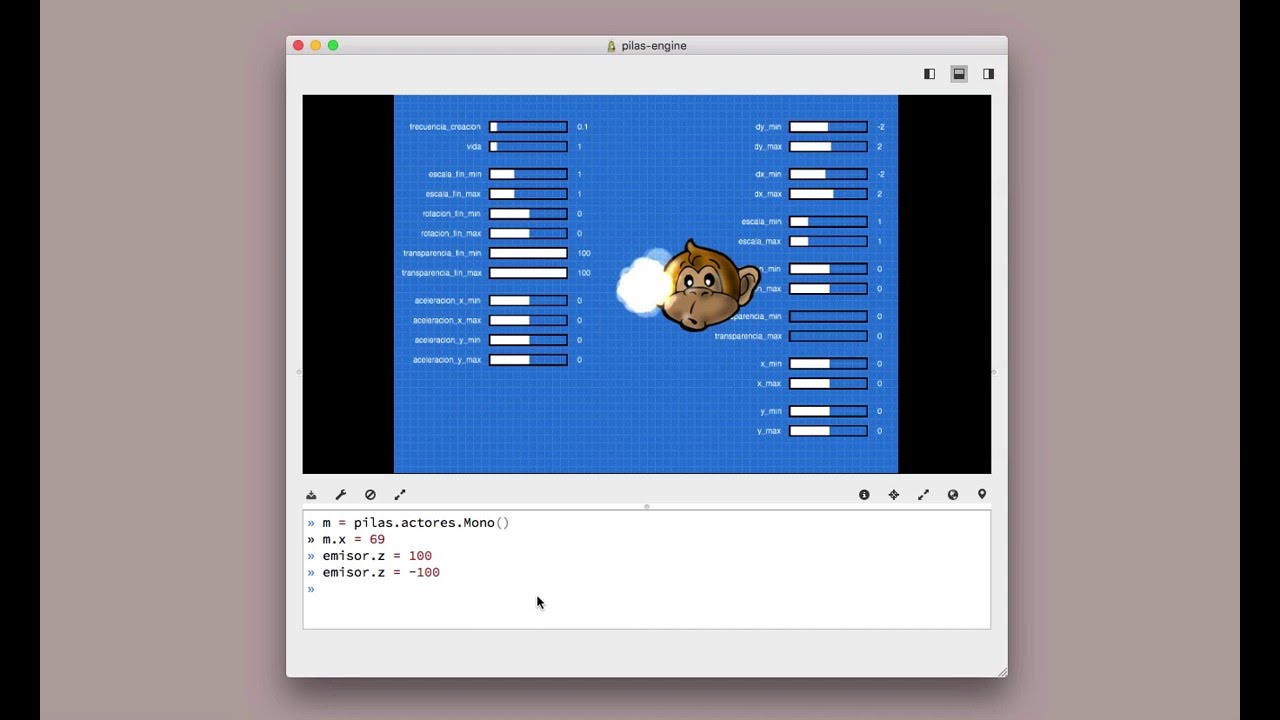This screenshot has height=720, width=1280.
Task: Adjust the aceleracion_x_max slider
Action: click(x=528, y=320)
